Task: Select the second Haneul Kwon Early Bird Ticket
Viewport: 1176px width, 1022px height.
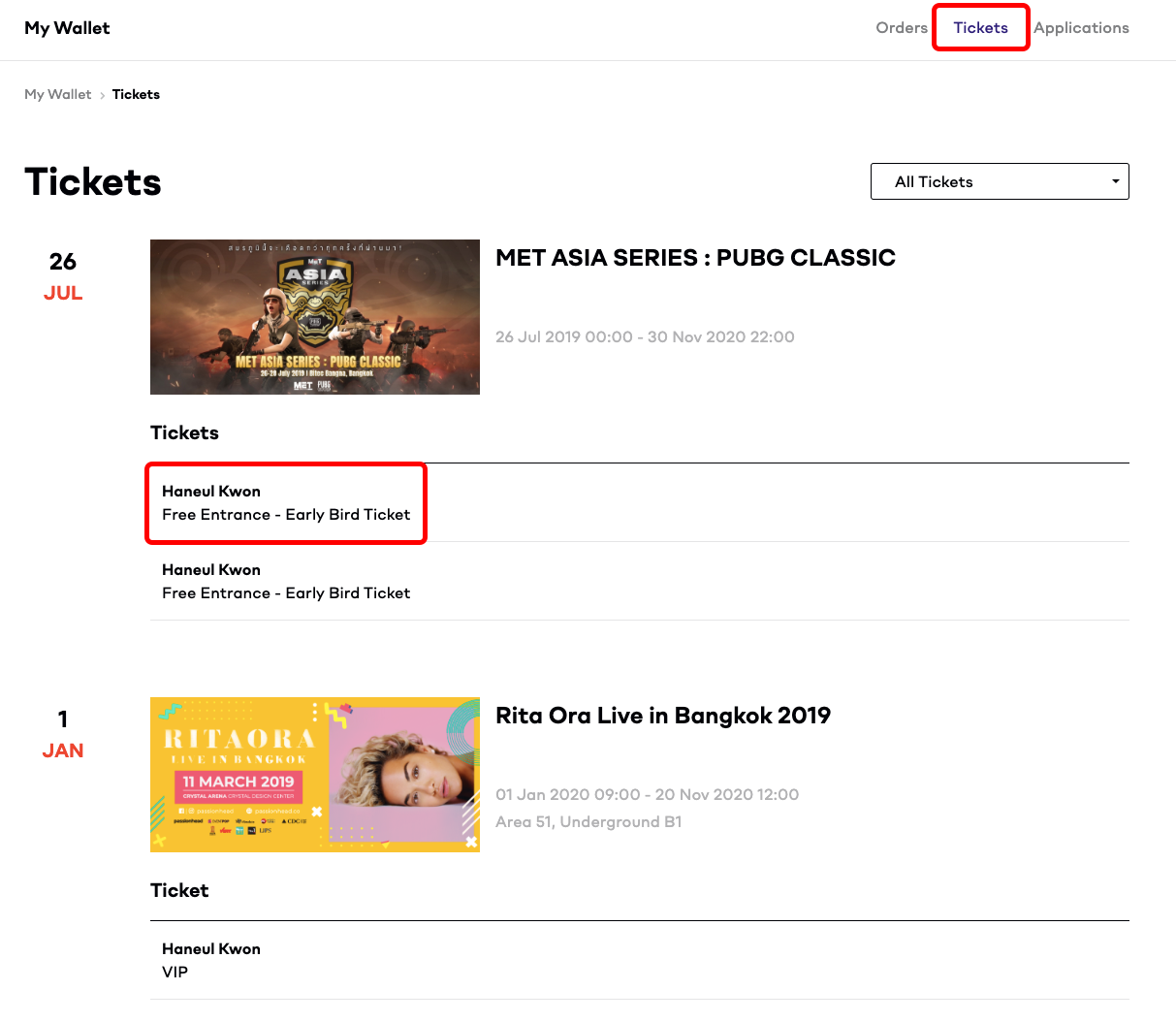Action: [285, 581]
